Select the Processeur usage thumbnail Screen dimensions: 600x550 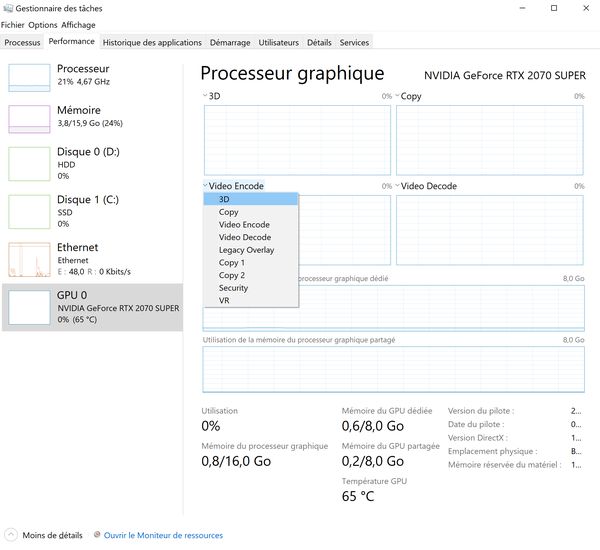pos(29,78)
